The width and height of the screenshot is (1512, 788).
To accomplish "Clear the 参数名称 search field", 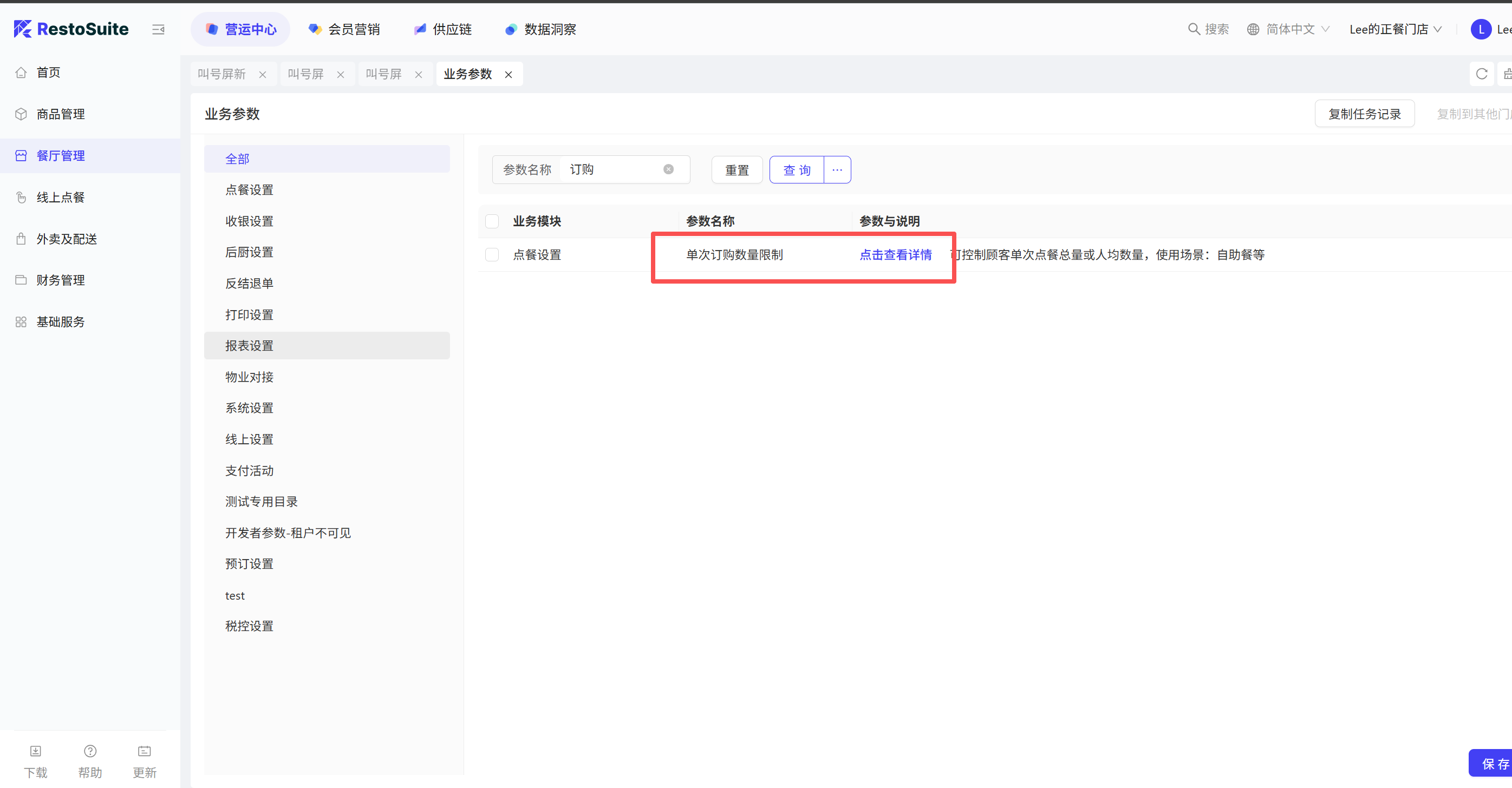I will tap(668, 169).
